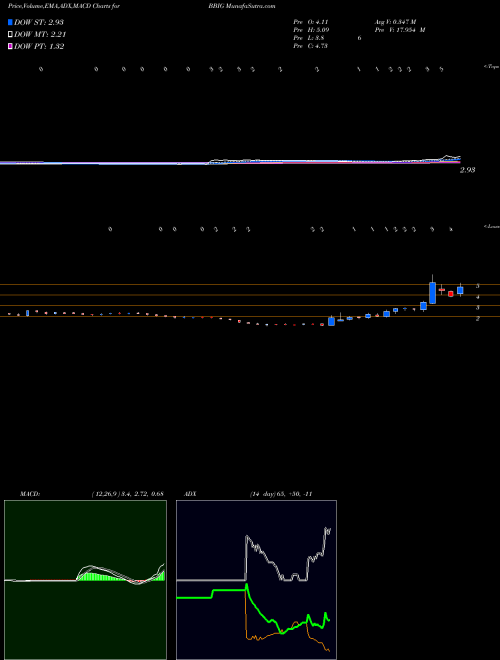Click the ADX panel title
The image size is (500, 660).
[x=191, y=494]
